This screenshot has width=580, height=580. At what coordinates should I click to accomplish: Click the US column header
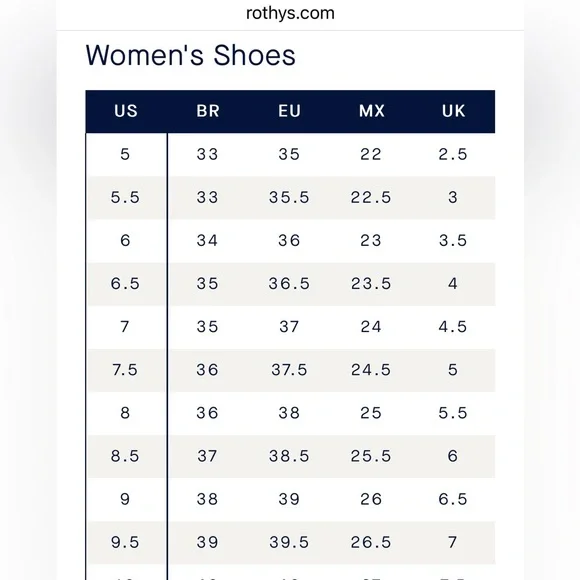click(x=126, y=111)
